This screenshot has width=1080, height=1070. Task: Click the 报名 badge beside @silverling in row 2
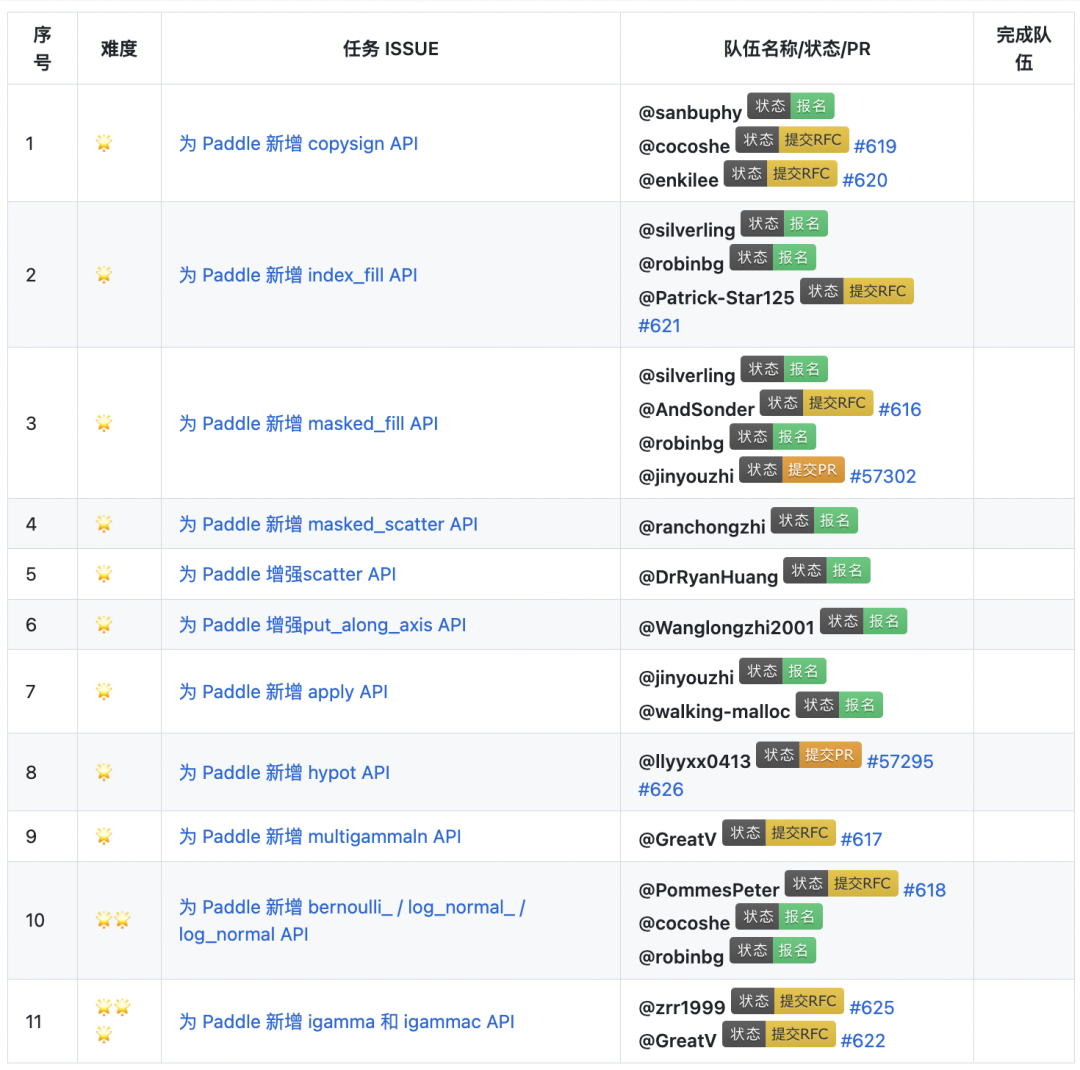[784, 224]
